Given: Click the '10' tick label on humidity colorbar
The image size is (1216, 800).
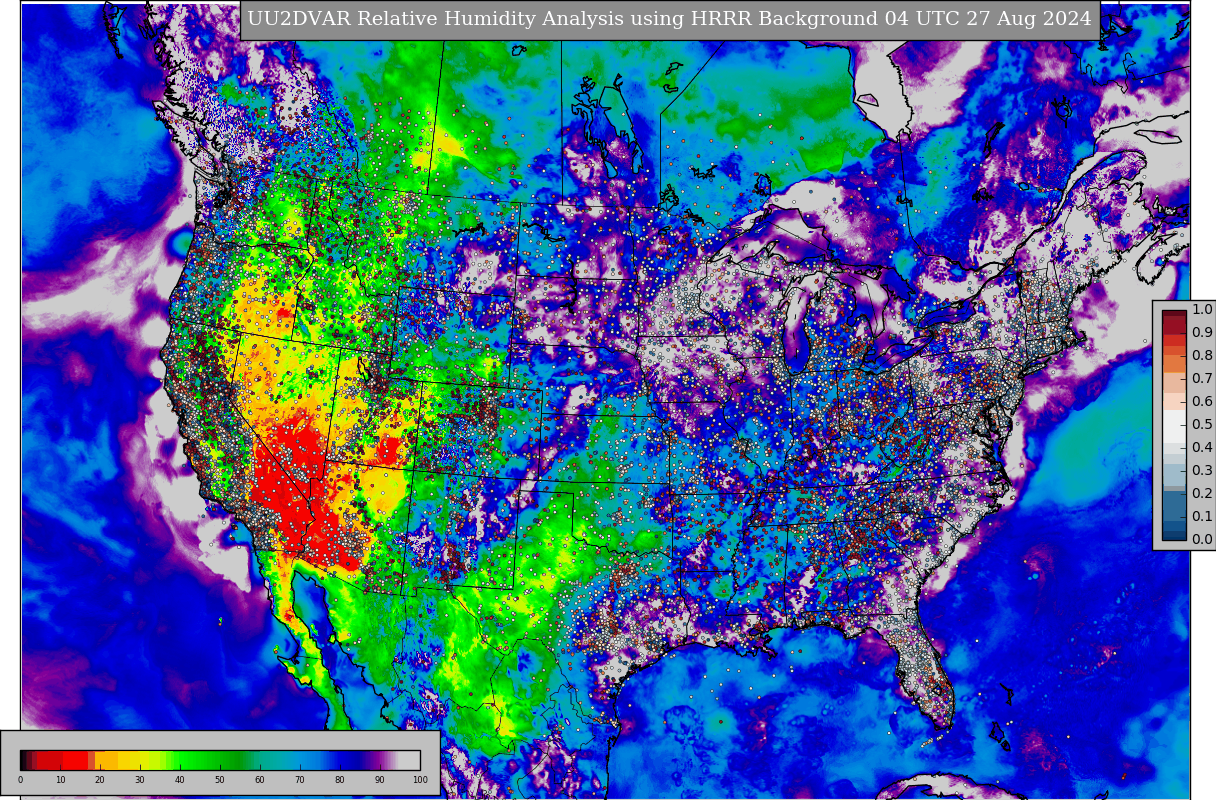Looking at the screenshot, I should tap(60, 780).
